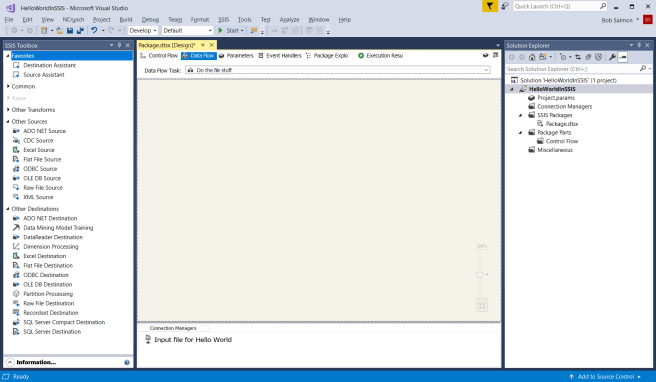Collapse the Other Destinations group
This screenshot has height=382, width=656.
point(8,208)
